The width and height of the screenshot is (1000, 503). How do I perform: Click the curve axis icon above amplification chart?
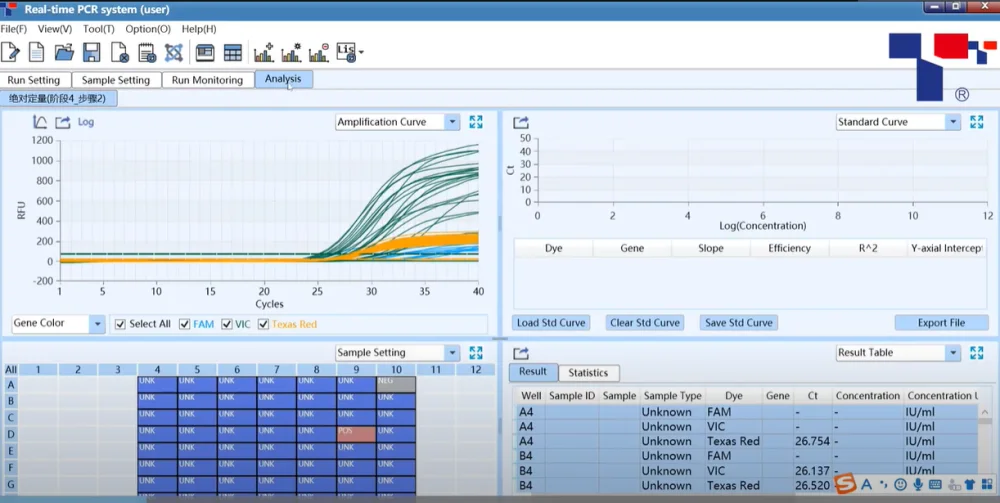click(x=40, y=122)
